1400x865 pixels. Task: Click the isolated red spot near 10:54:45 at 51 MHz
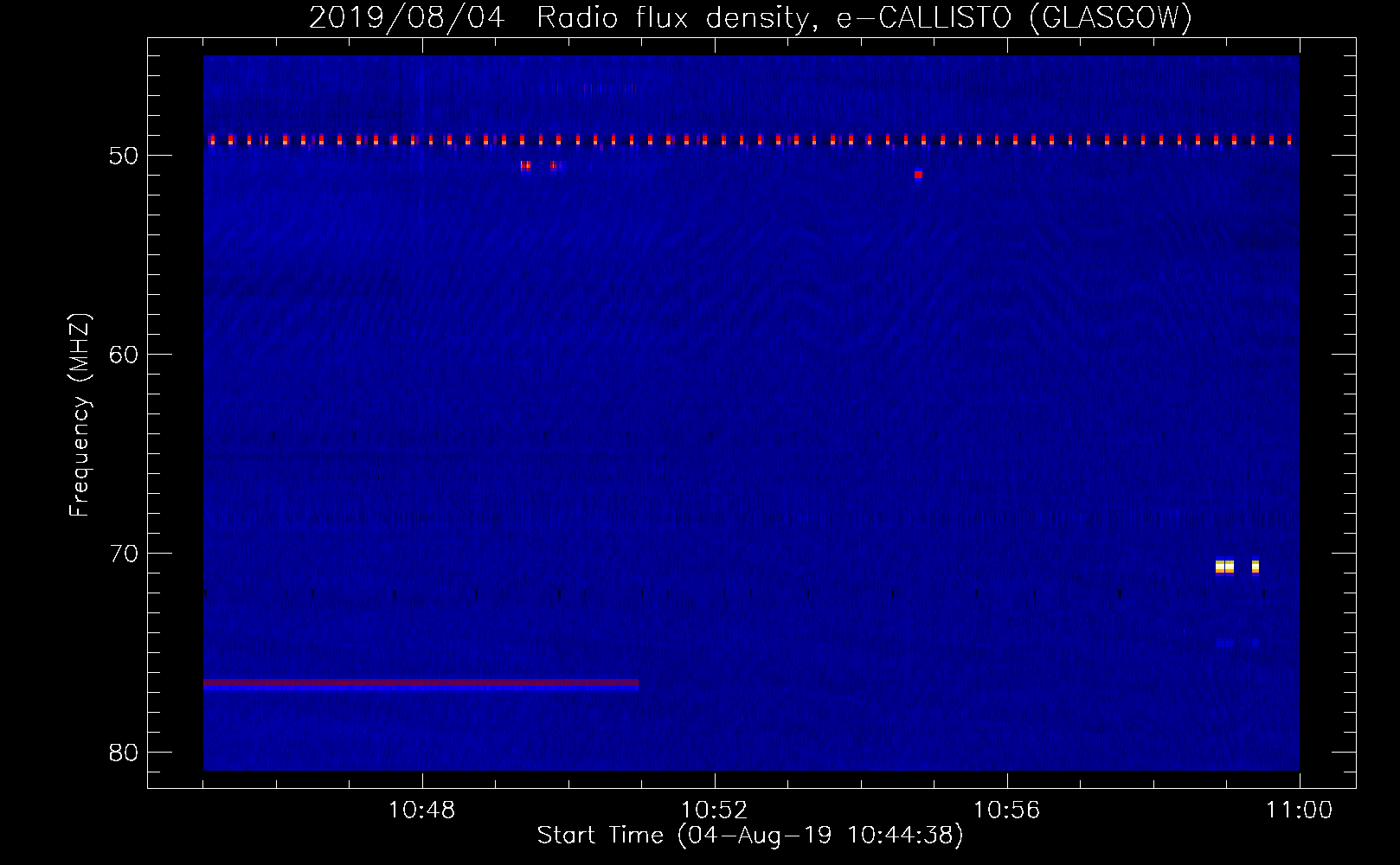918,175
